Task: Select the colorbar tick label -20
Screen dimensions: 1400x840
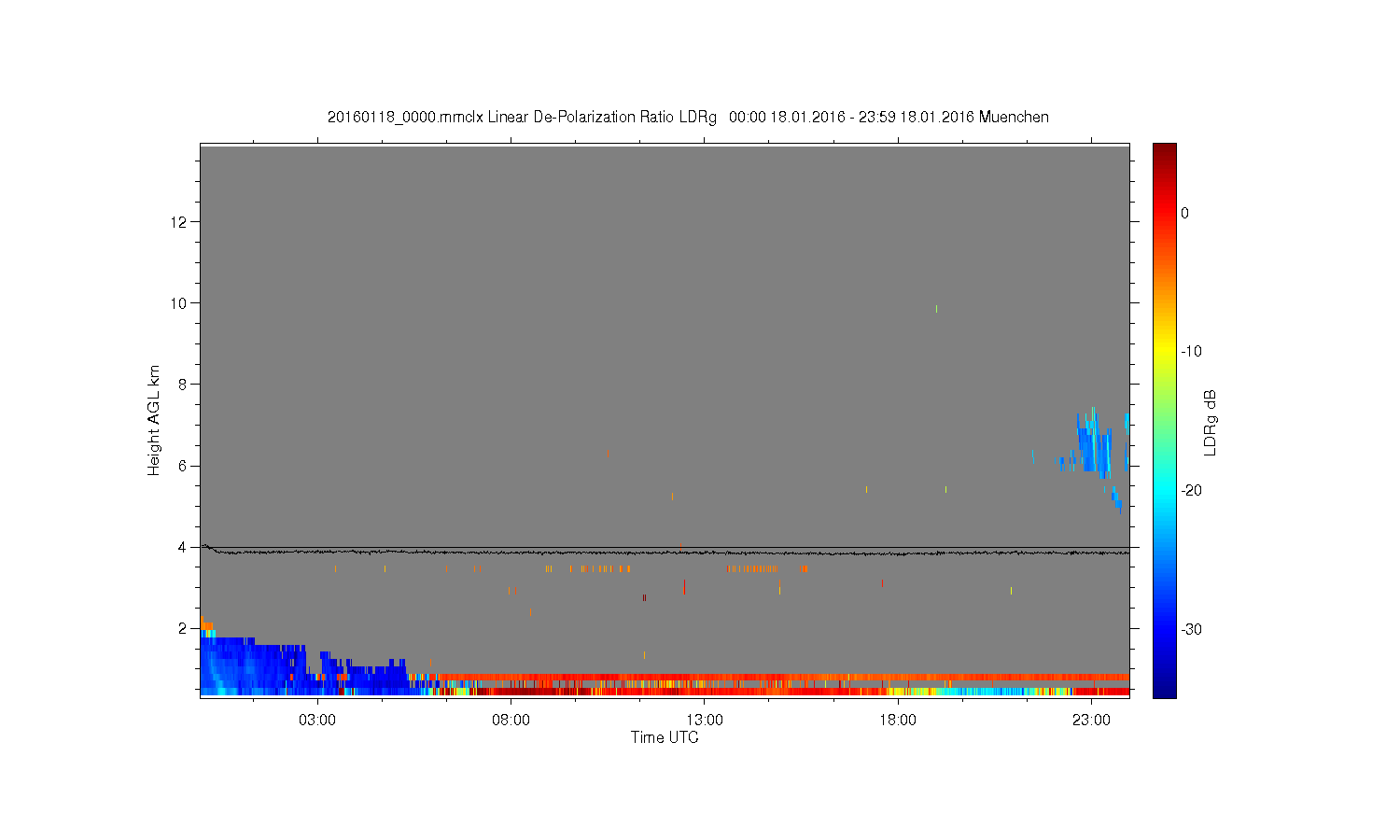Action: pyautogui.click(x=1191, y=491)
